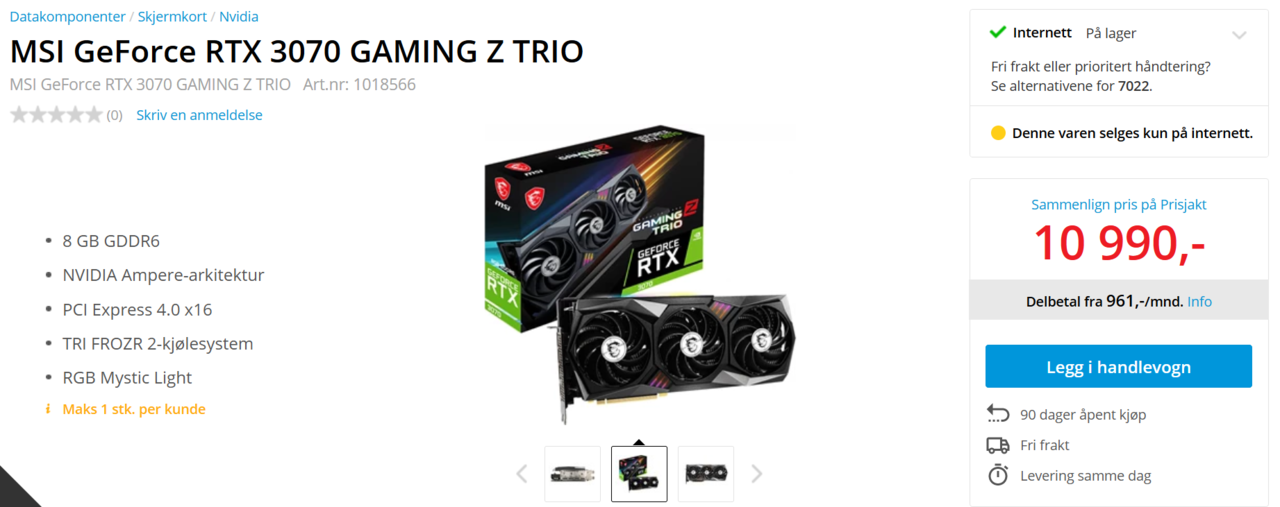The width and height of the screenshot is (1280, 507).
Task: Click the green checkmark stock icon
Action: point(997,32)
